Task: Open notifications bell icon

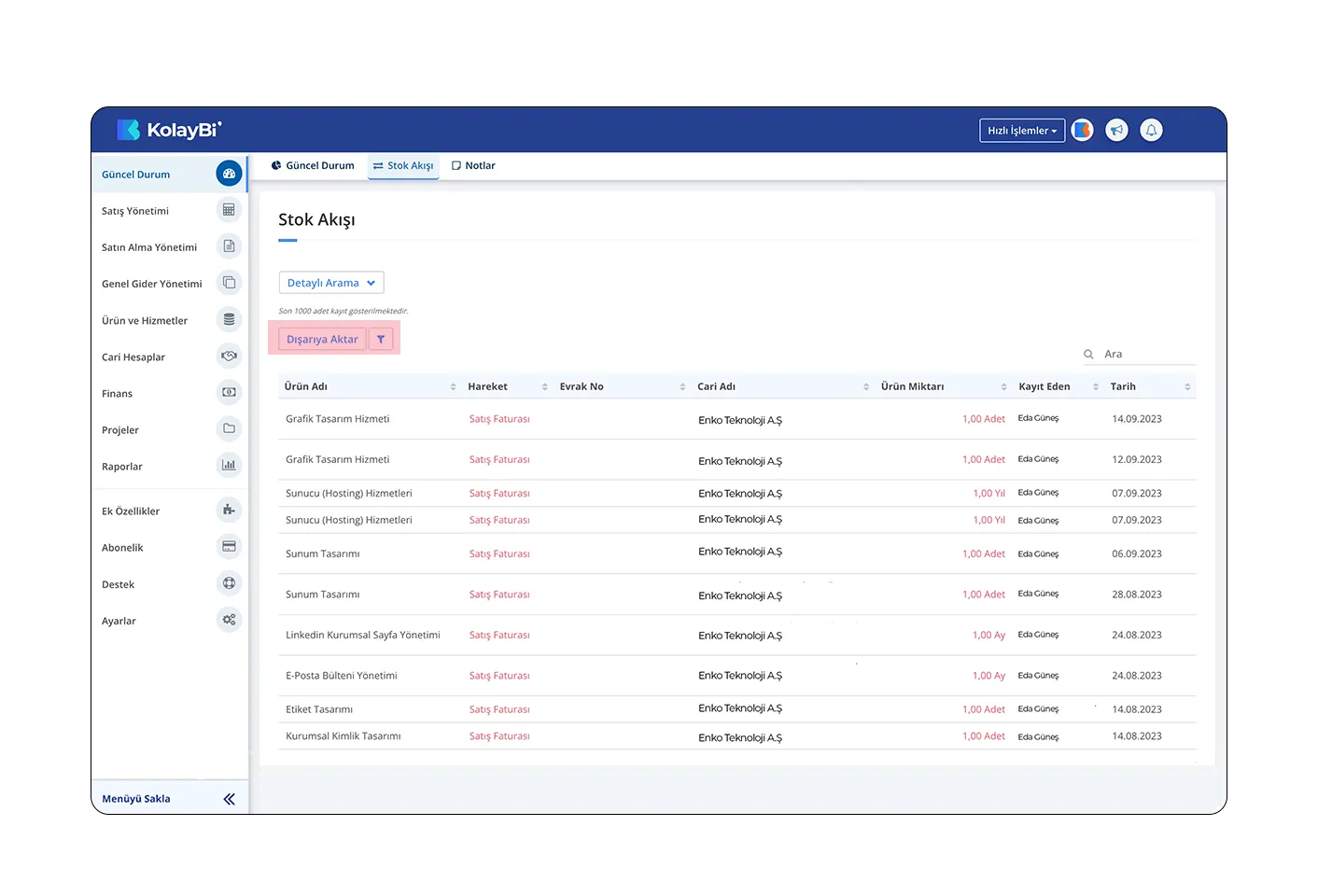Action: point(1151,131)
